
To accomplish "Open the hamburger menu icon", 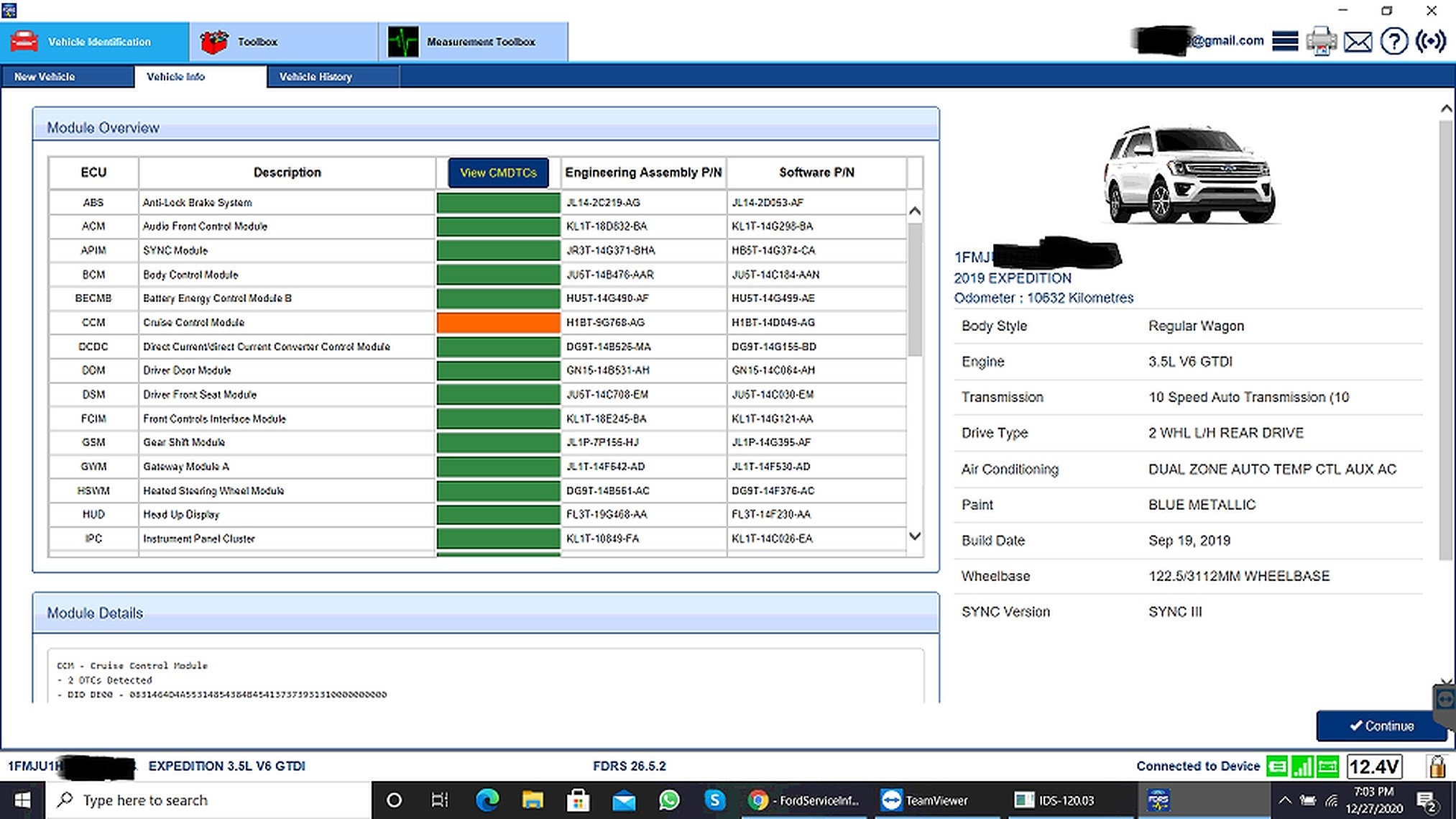I will click(1285, 41).
